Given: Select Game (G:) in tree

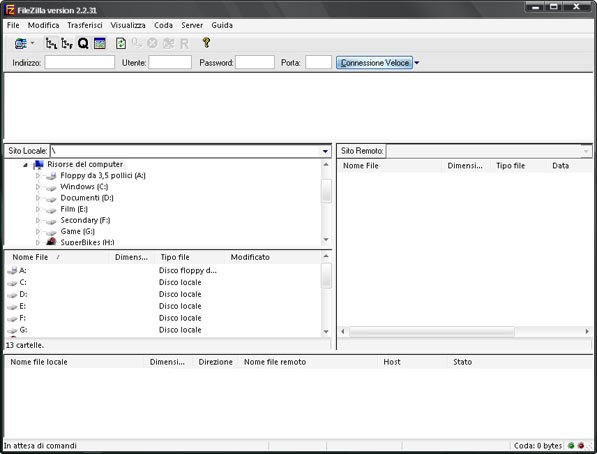Looking at the screenshot, I should (x=77, y=231).
